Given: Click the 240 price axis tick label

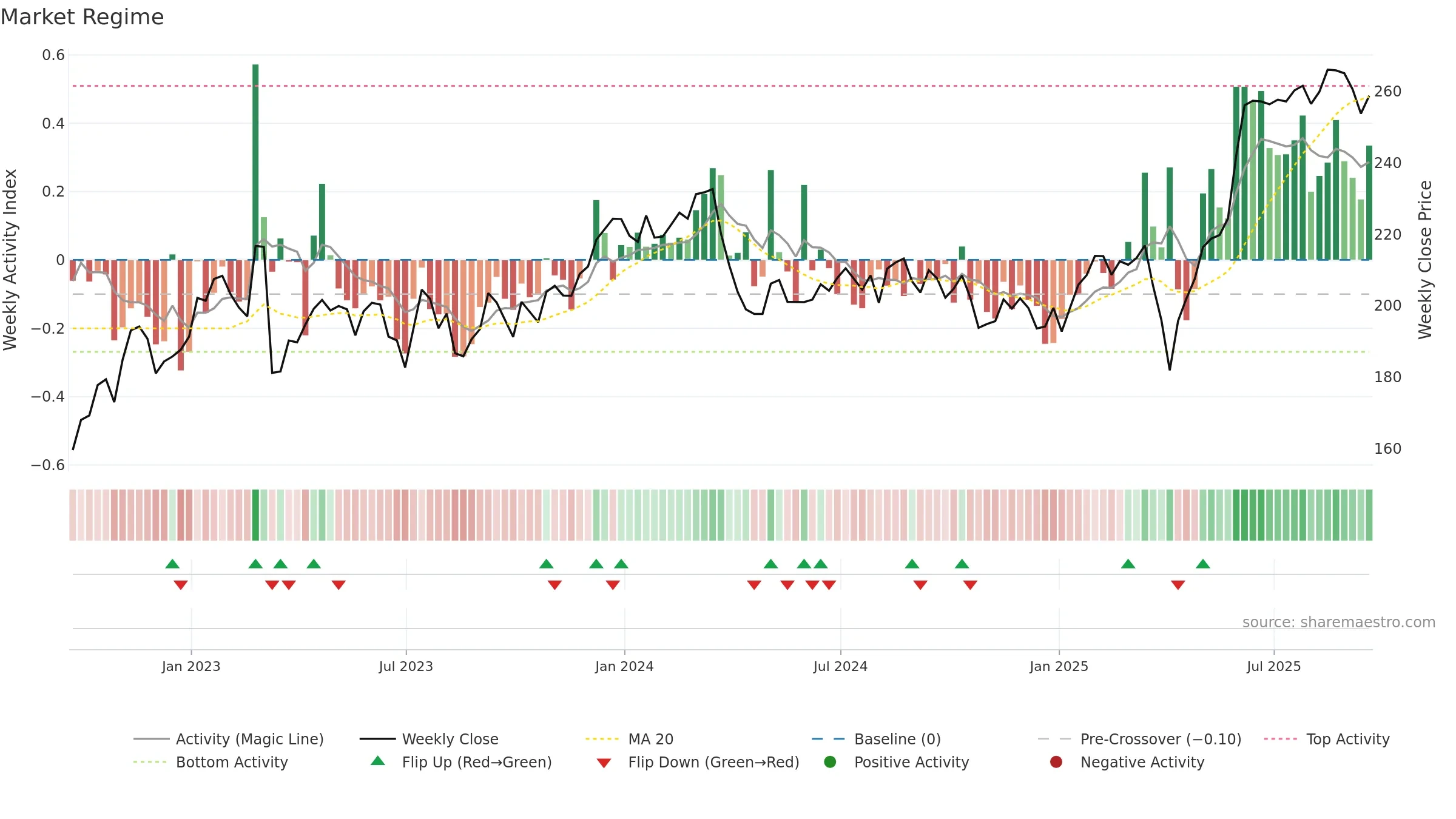Looking at the screenshot, I should [x=1388, y=163].
